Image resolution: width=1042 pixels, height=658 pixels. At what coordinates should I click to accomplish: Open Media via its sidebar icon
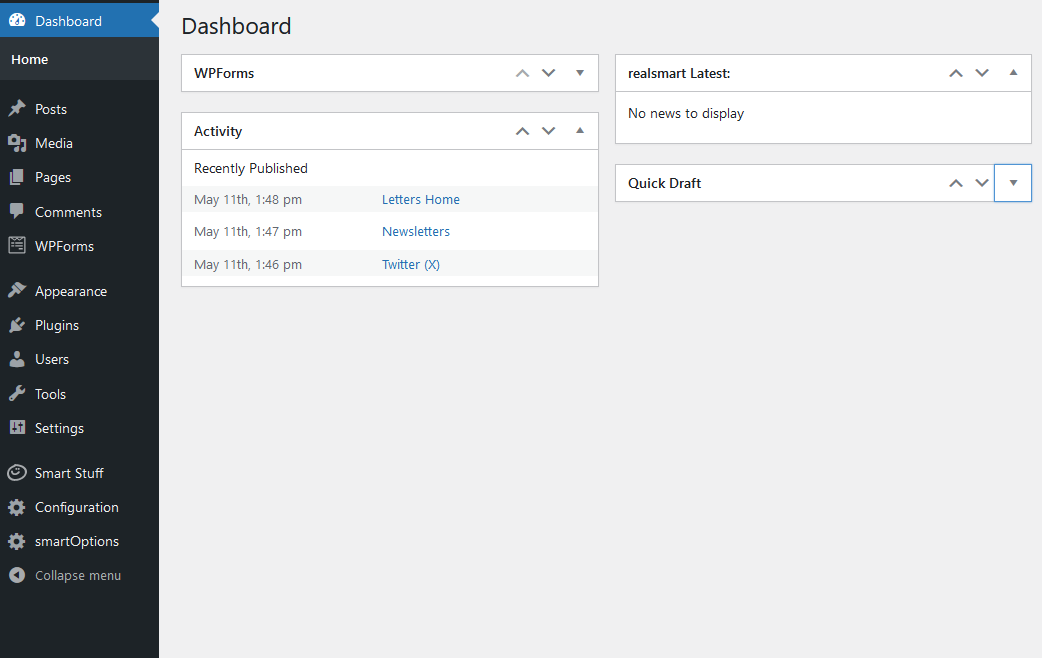(x=17, y=143)
